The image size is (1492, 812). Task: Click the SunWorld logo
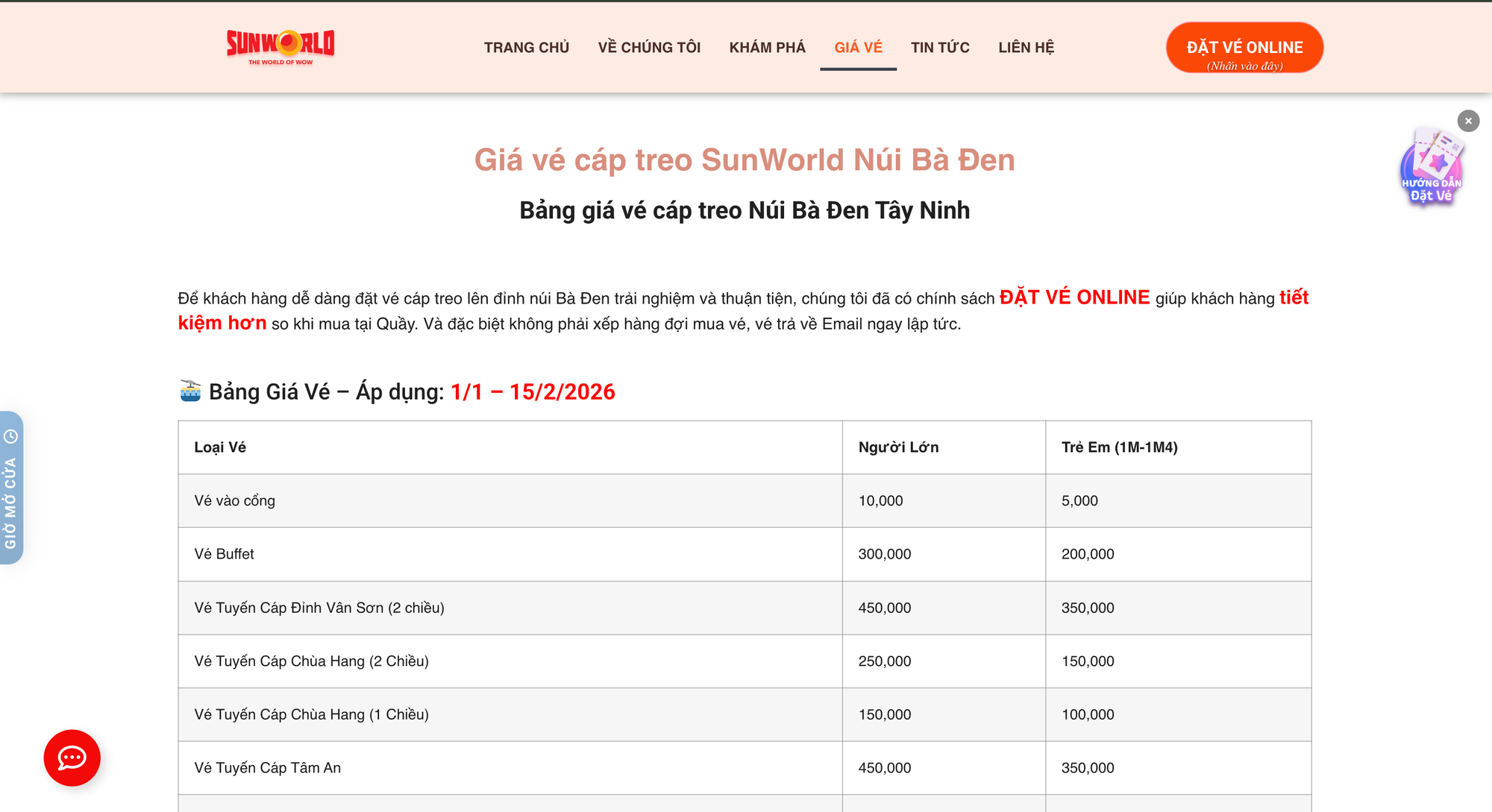tap(280, 46)
